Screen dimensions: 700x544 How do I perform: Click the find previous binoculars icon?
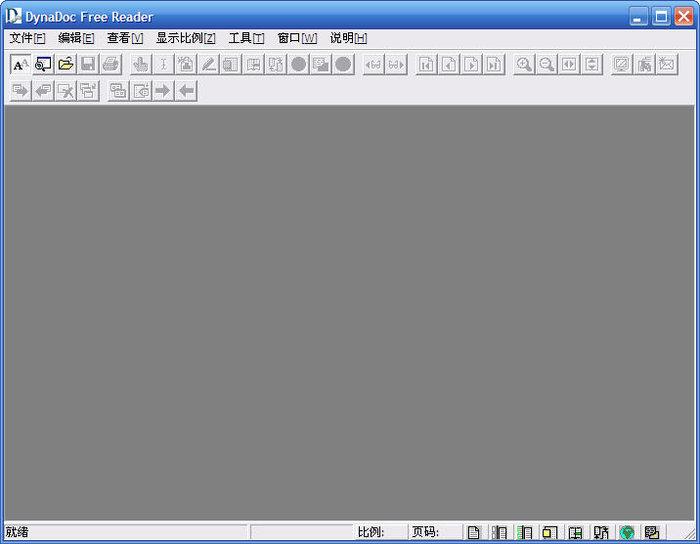coord(374,65)
